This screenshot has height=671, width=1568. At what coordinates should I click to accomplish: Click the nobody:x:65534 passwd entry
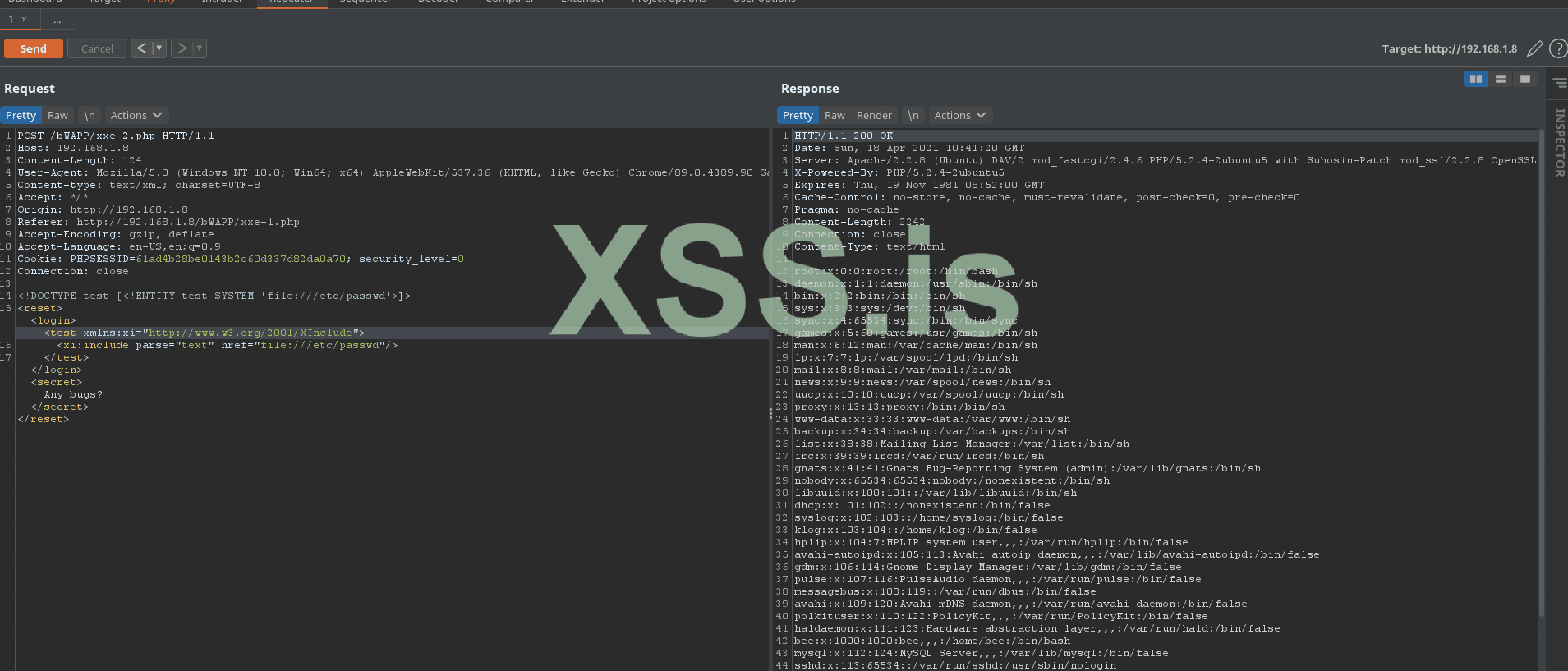952,481
